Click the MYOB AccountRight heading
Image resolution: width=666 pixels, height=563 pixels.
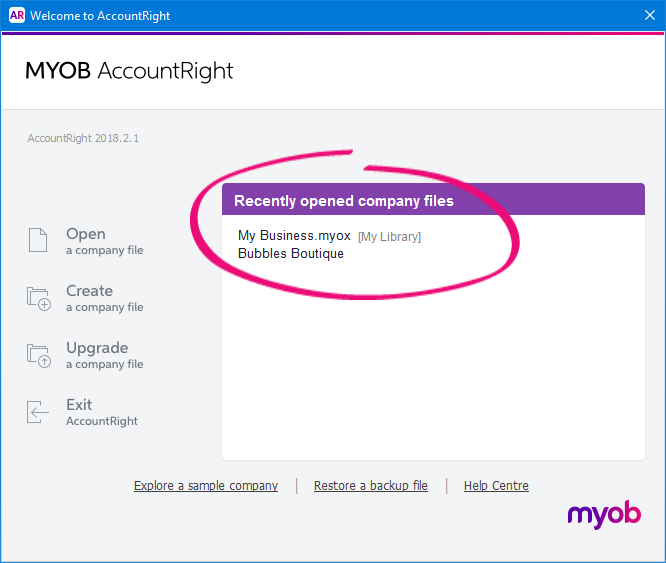[x=129, y=71]
